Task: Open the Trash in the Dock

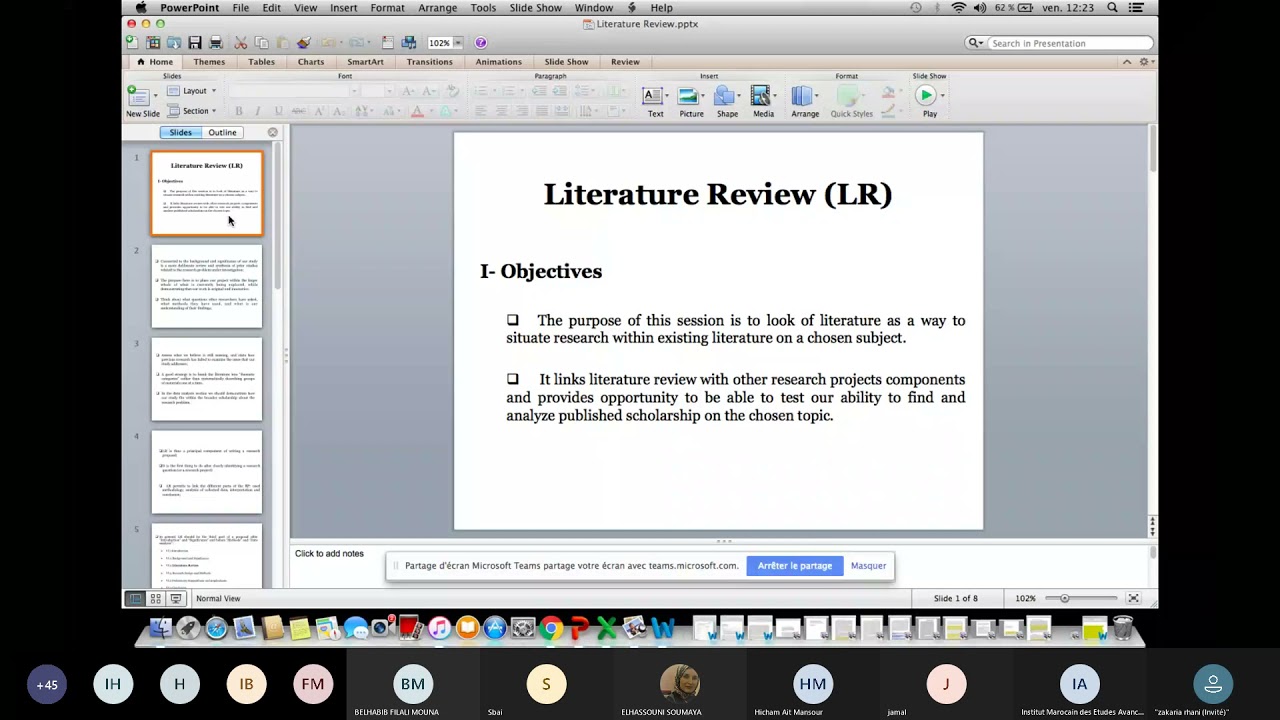Action: 1123,628
